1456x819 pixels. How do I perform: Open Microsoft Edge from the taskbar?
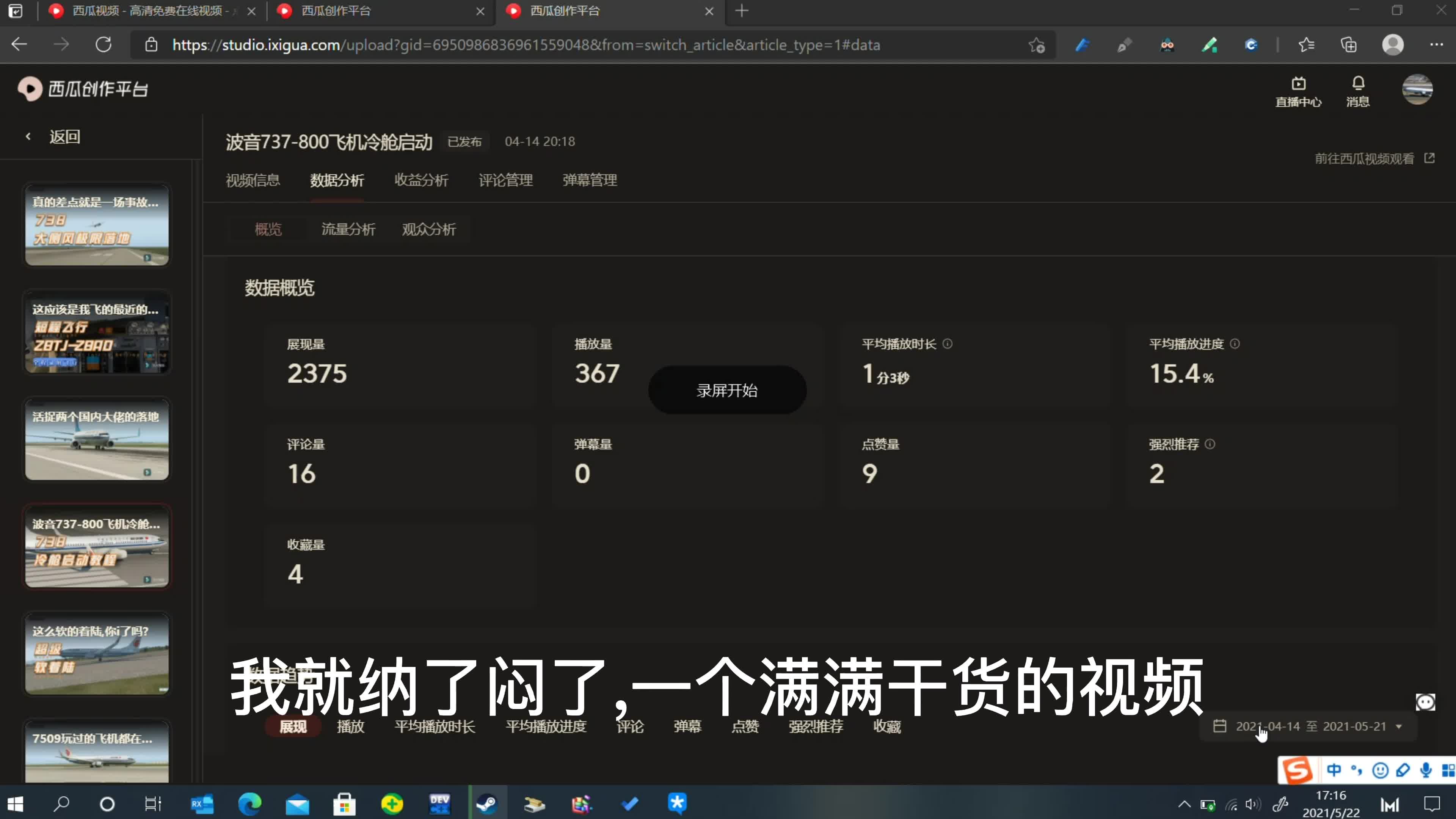click(249, 804)
